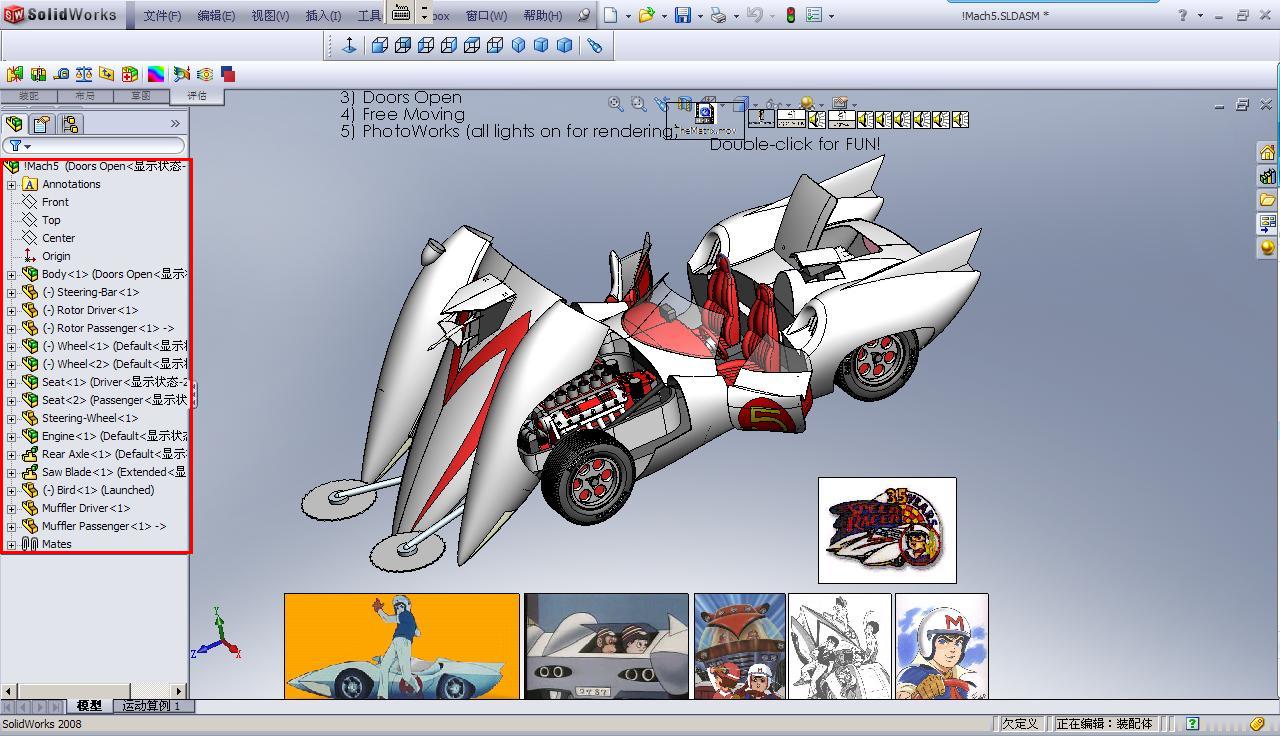Open the 文件(F) menu
This screenshot has height=736, width=1280.
(x=162, y=16)
